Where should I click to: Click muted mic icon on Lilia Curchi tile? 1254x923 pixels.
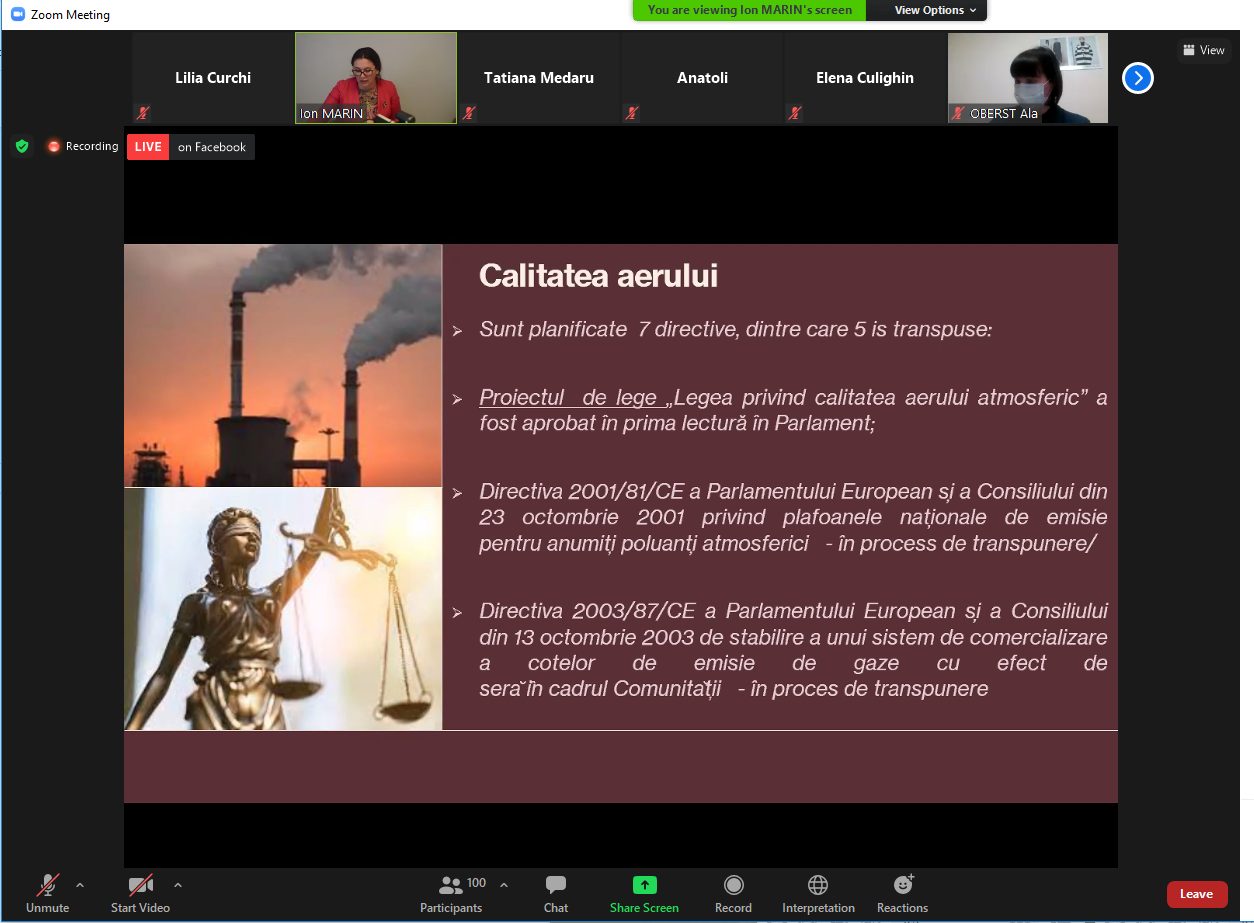pos(143,113)
